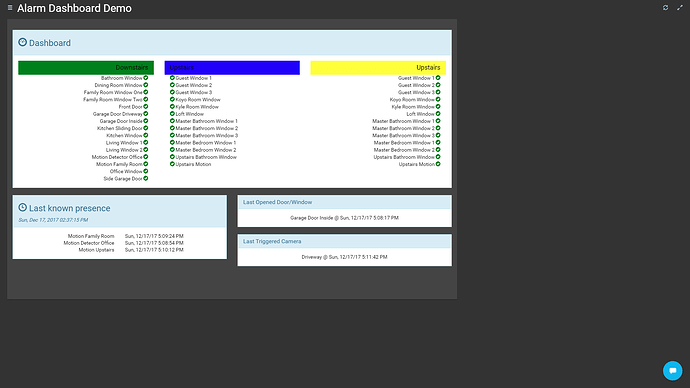Click Kyle Room Window in blue column
Image resolution: width=690 pixels, height=388 pixels.
point(197,106)
